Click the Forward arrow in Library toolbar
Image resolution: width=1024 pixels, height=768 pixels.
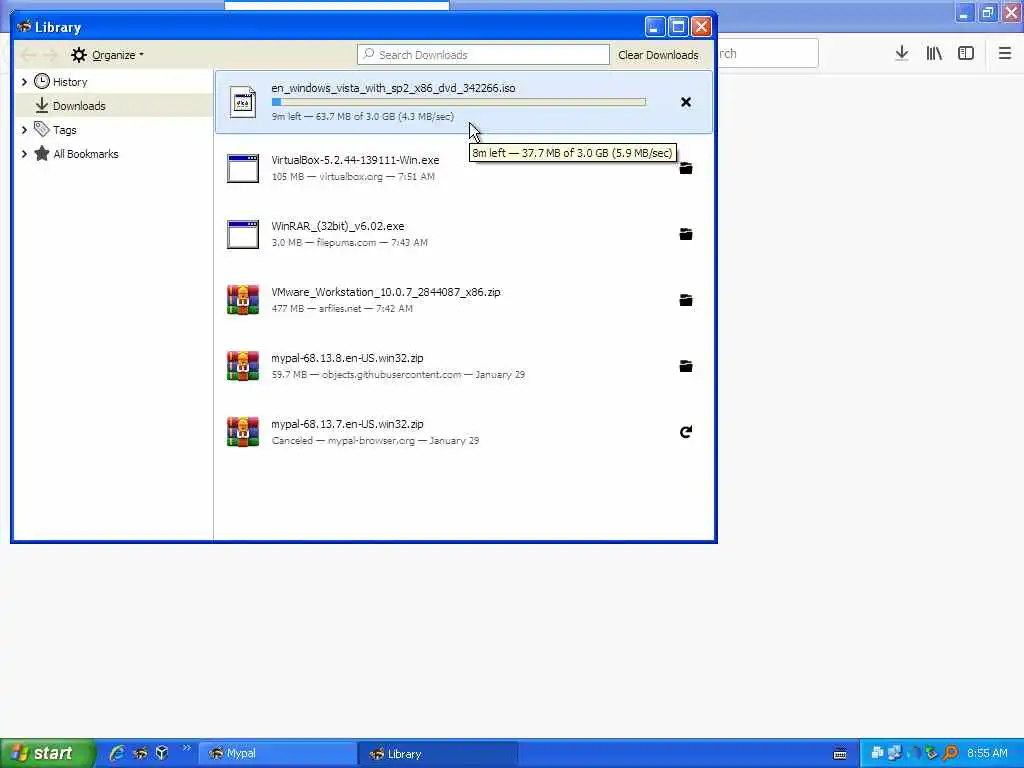[51, 55]
